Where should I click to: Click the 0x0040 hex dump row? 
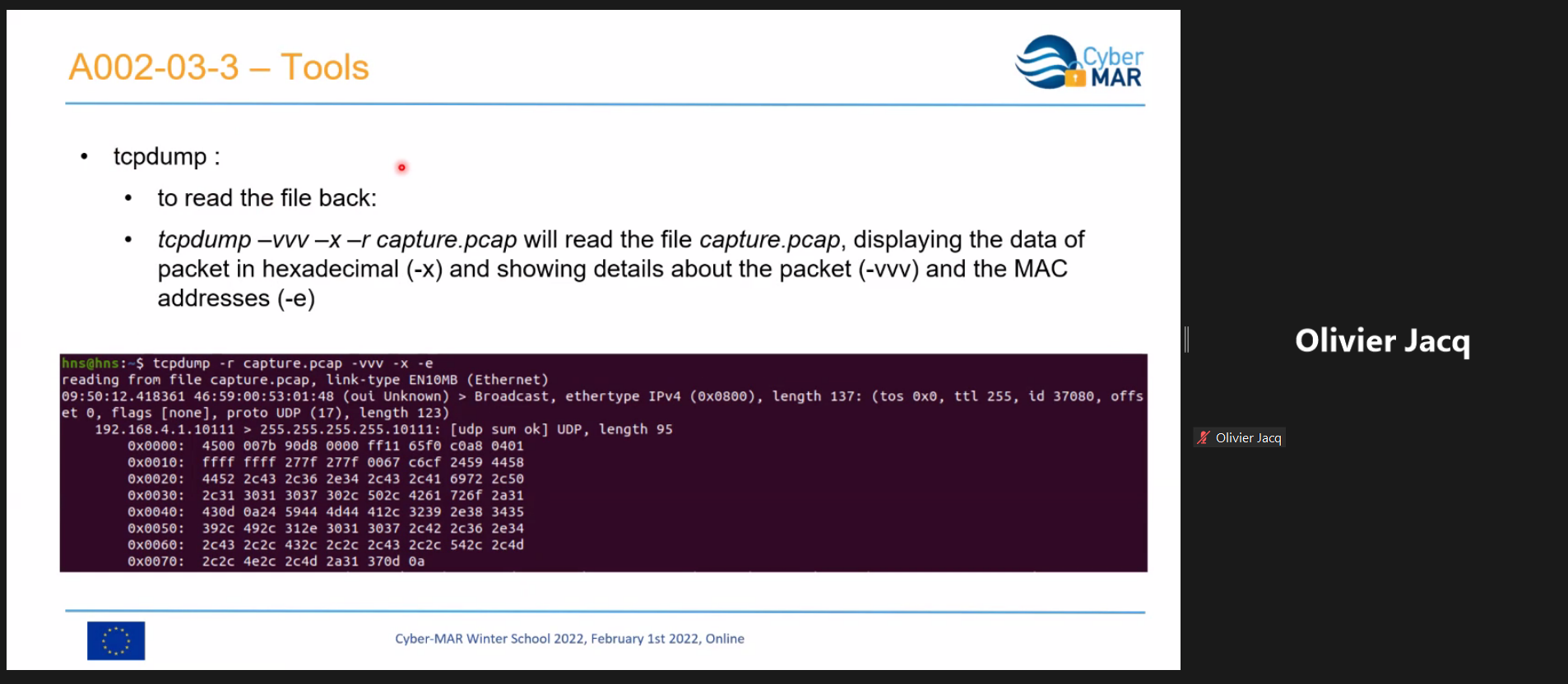click(325, 511)
